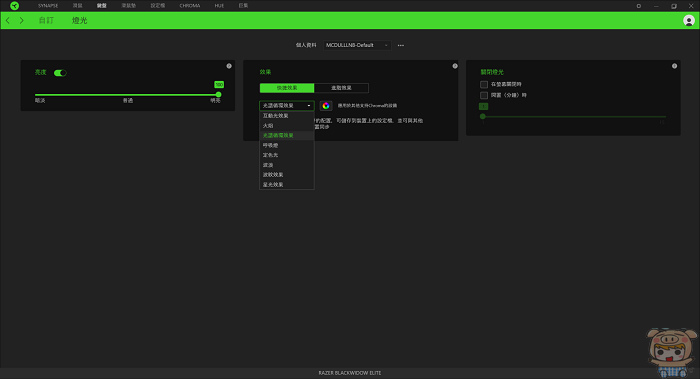Screen dimensions: 700x379
Task: Open the MCDULLLNB-Default profile dropdown
Action: pyautogui.click(x=357, y=45)
